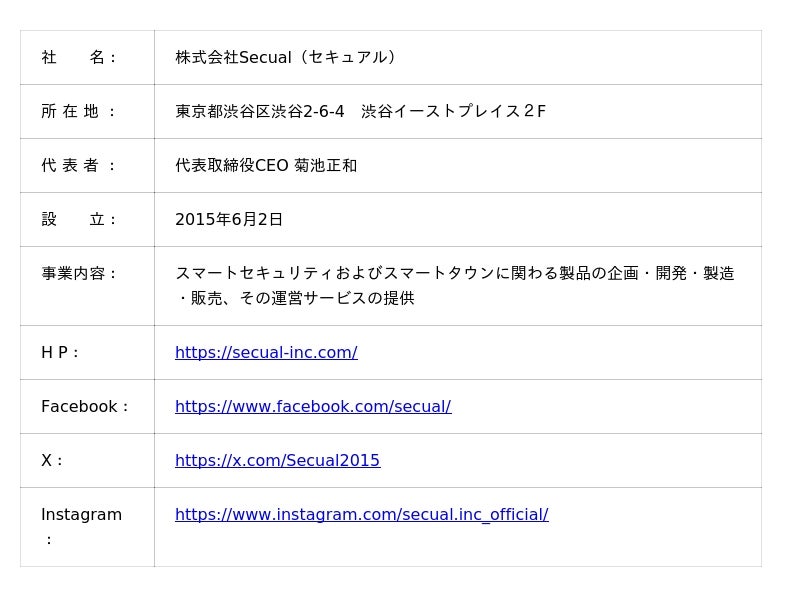Click the Facebook row label
Screen dimensions: 800x597
point(84,406)
